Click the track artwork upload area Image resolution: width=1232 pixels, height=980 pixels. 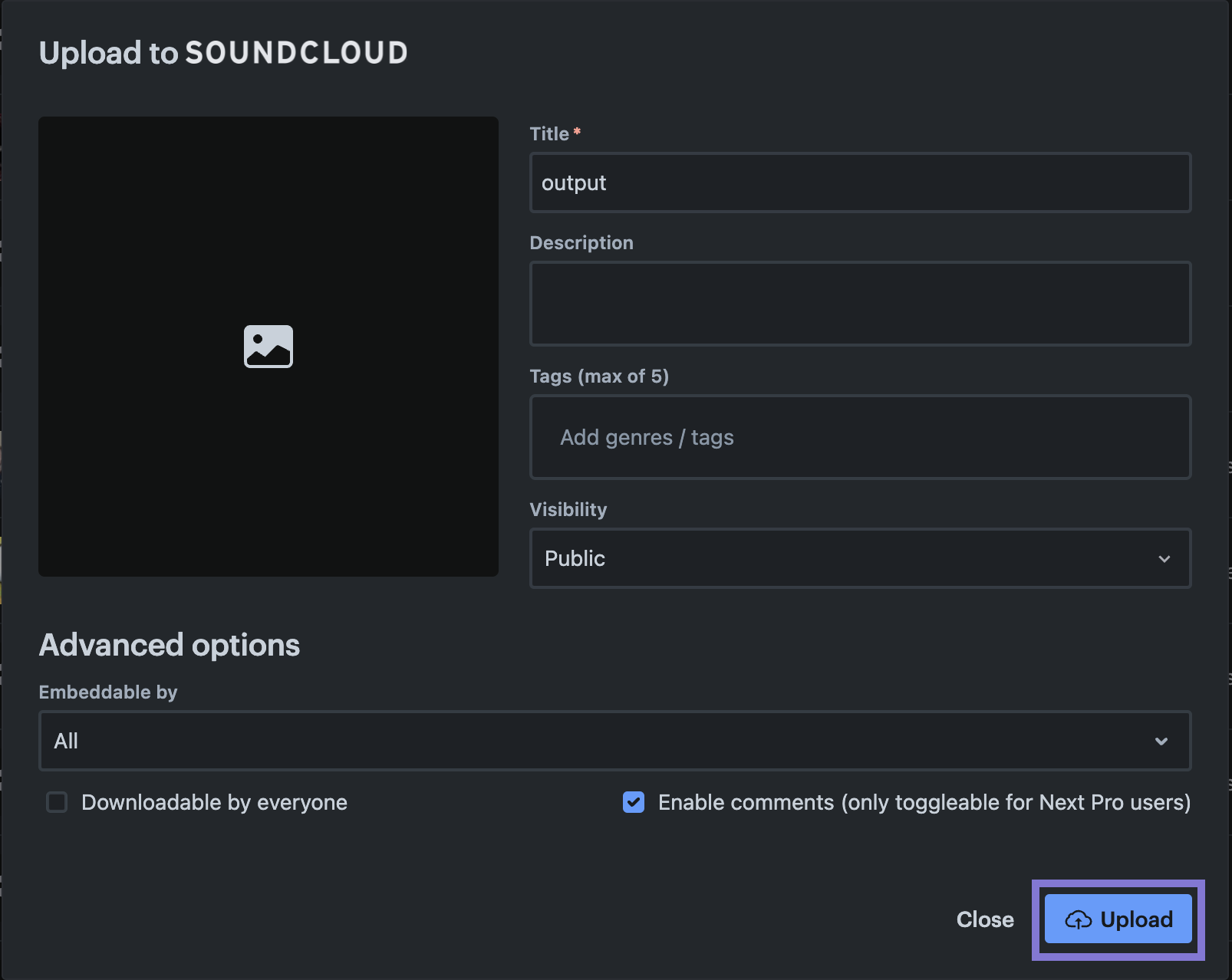(268, 347)
